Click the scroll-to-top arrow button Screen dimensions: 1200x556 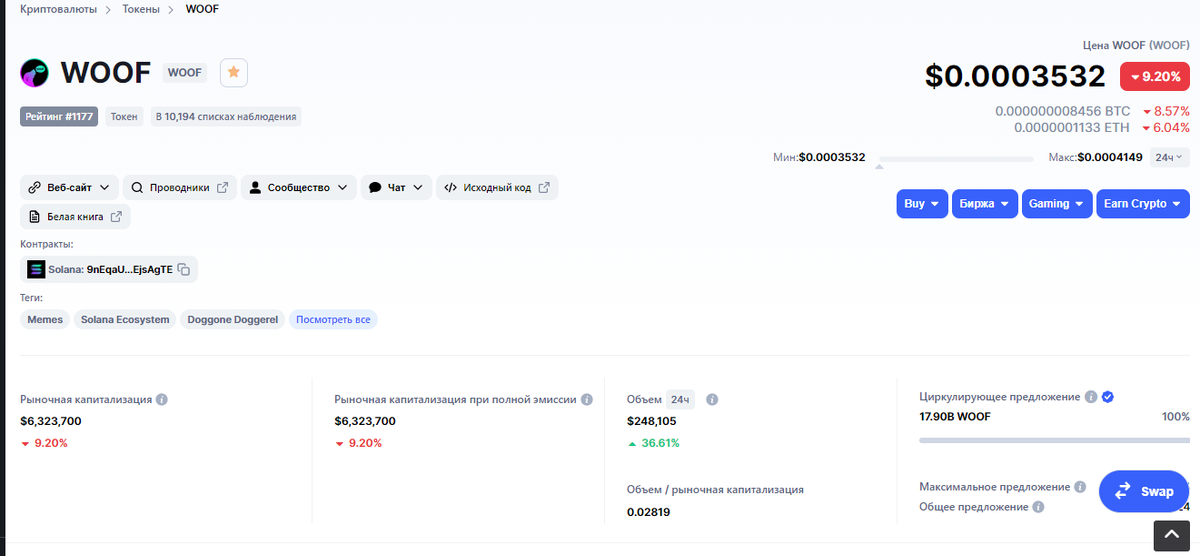click(1172, 534)
